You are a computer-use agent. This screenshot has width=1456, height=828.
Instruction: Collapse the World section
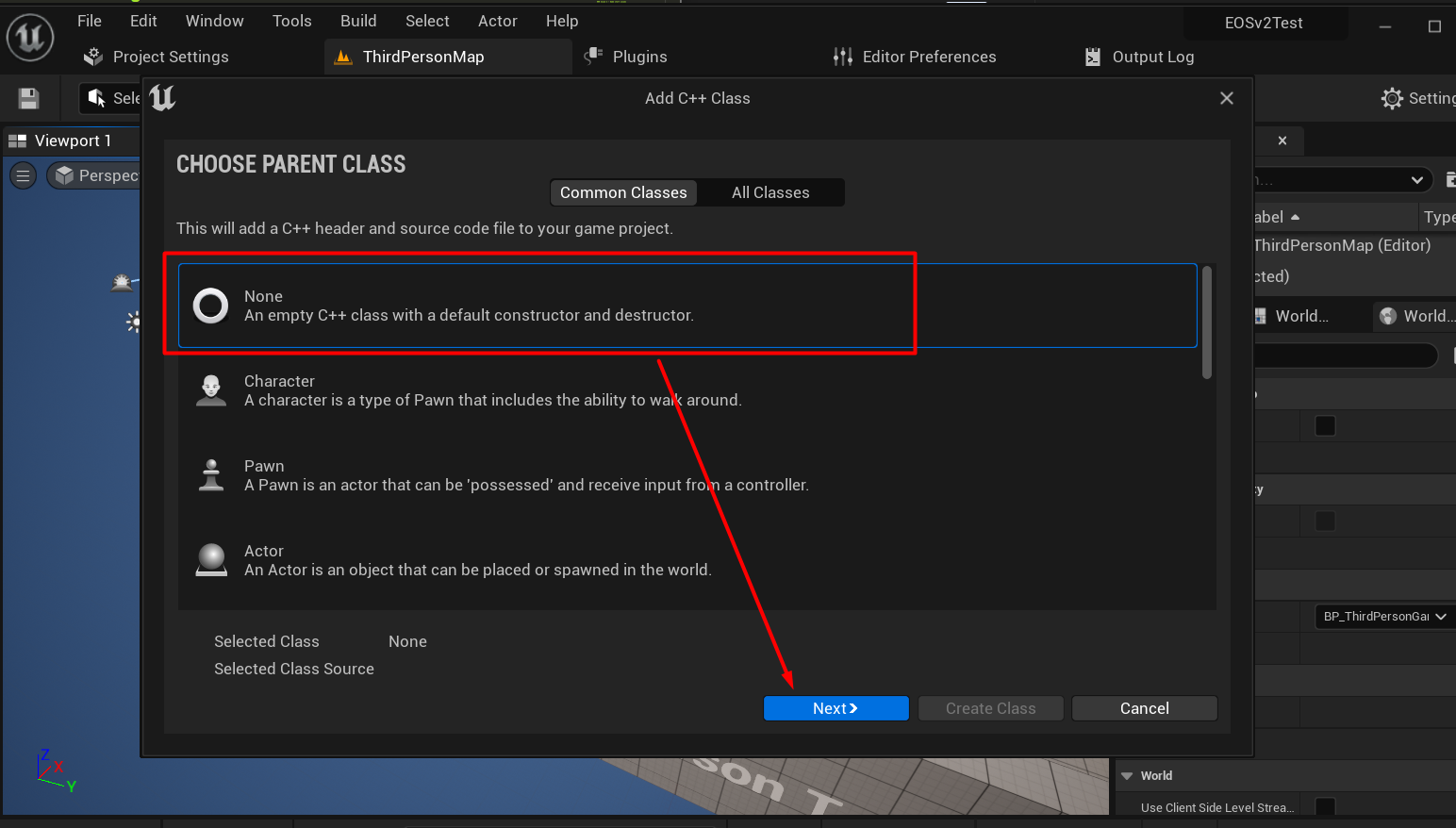pyautogui.click(x=1127, y=775)
